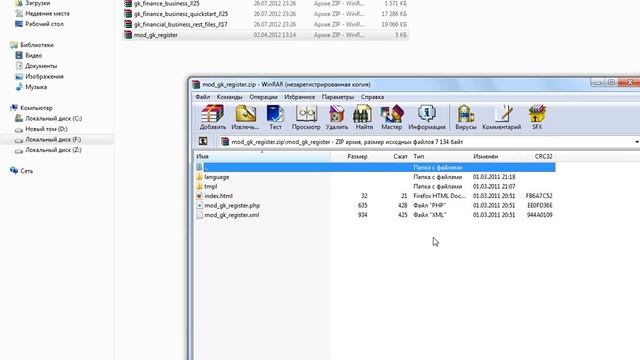
Task: Sort by the Имя column header
Action: [262, 156]
